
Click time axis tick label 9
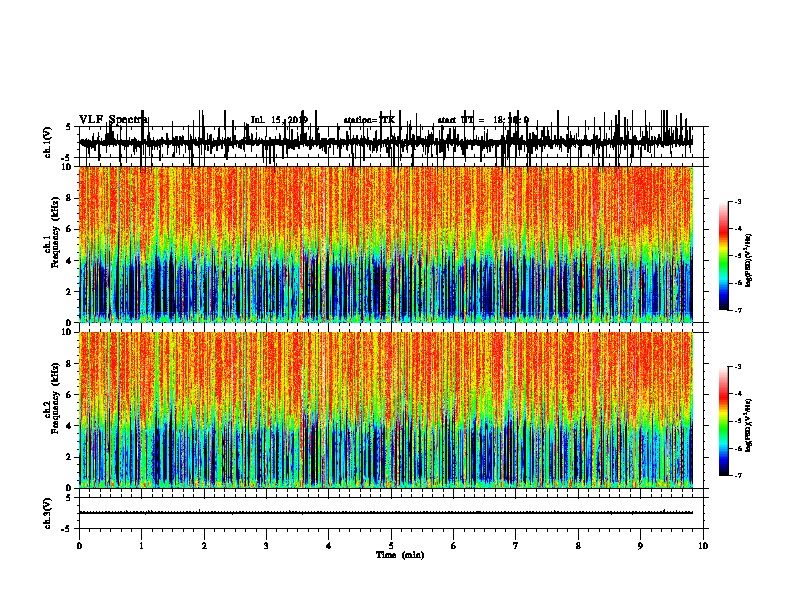point(640,546)
